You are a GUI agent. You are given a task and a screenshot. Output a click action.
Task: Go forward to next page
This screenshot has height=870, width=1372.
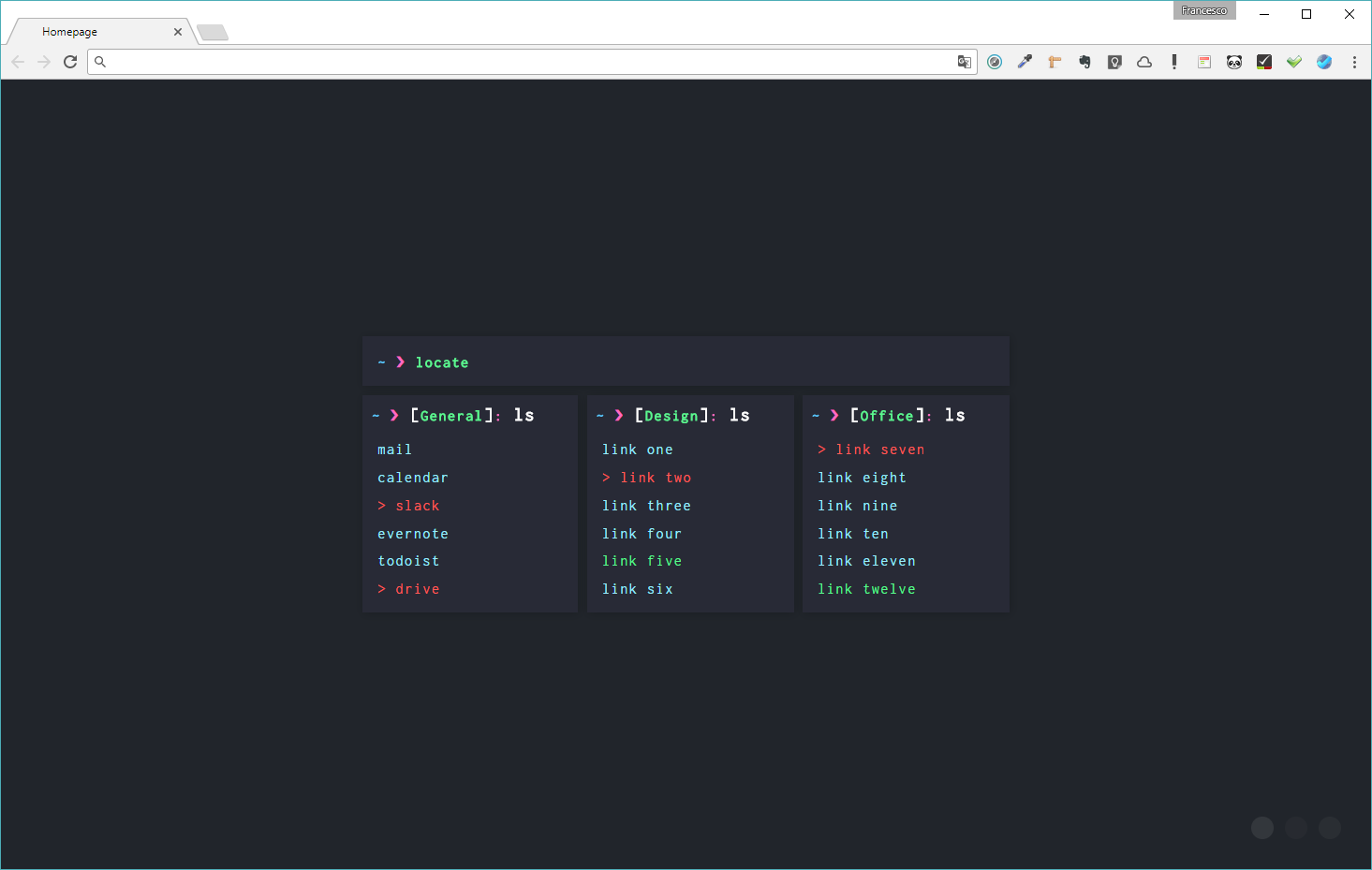44,62
